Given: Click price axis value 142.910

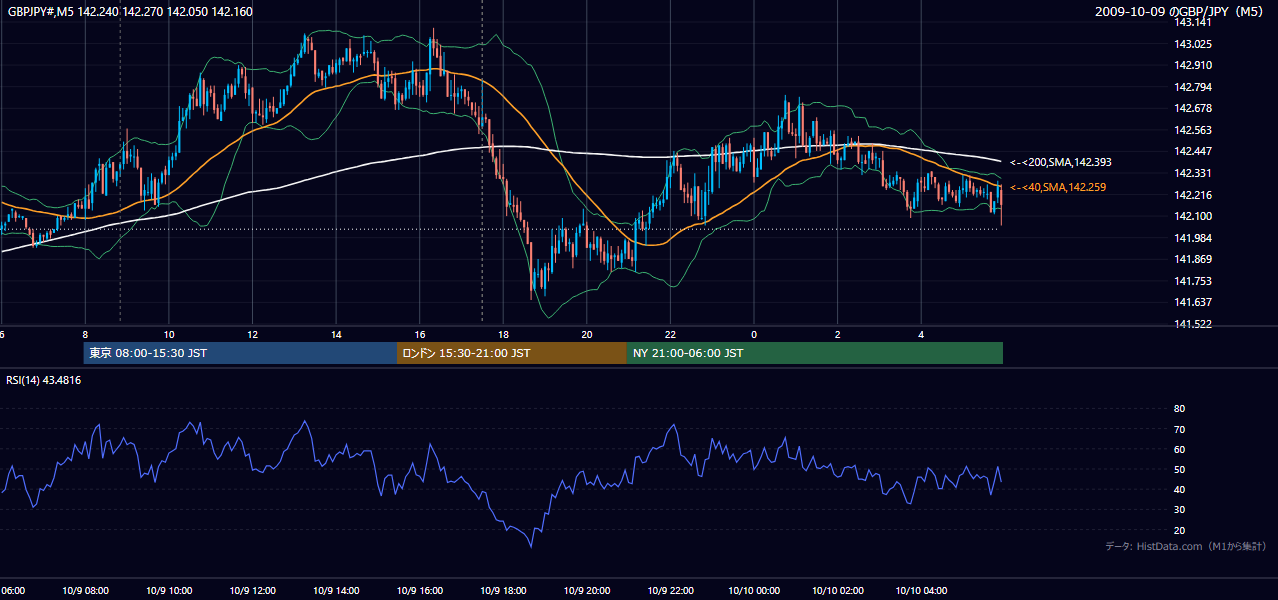Looking at the screenshot, I should 1192,65.
